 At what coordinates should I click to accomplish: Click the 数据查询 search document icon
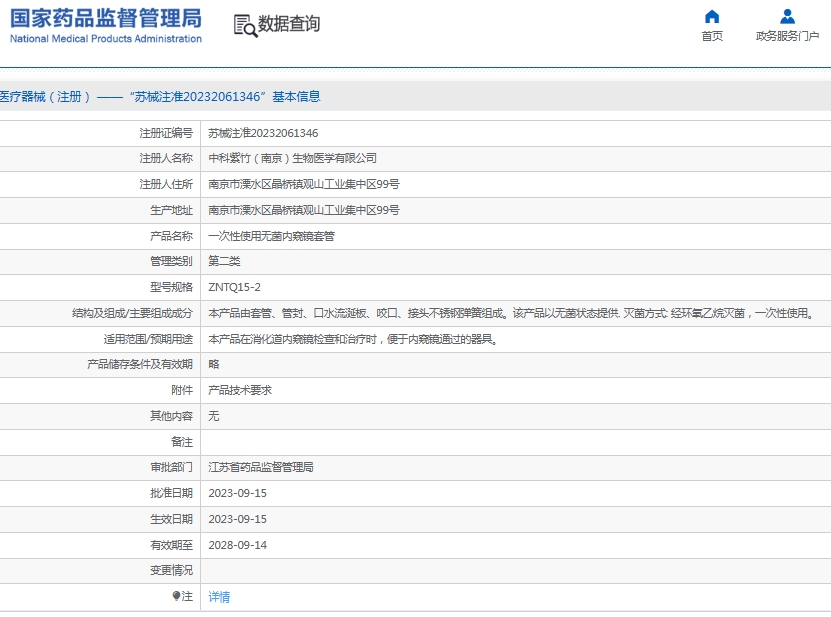[x=245, y=25]
